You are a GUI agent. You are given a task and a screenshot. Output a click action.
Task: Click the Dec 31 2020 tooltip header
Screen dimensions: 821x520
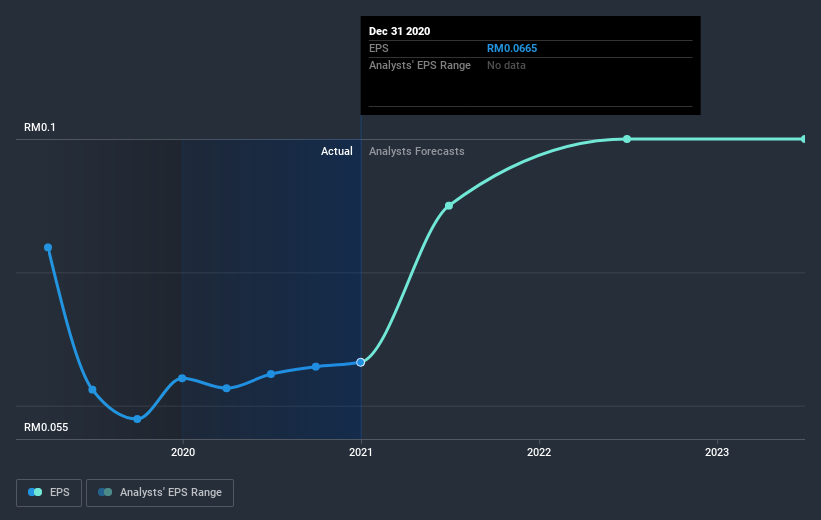(x=400, y=31)
